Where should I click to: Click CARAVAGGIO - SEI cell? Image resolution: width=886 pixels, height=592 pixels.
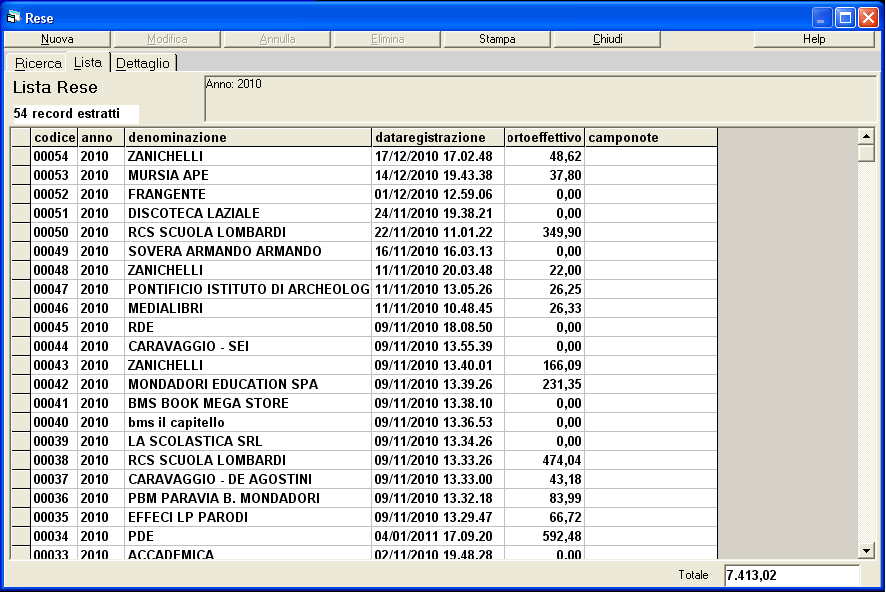click(x=248, y=346)
